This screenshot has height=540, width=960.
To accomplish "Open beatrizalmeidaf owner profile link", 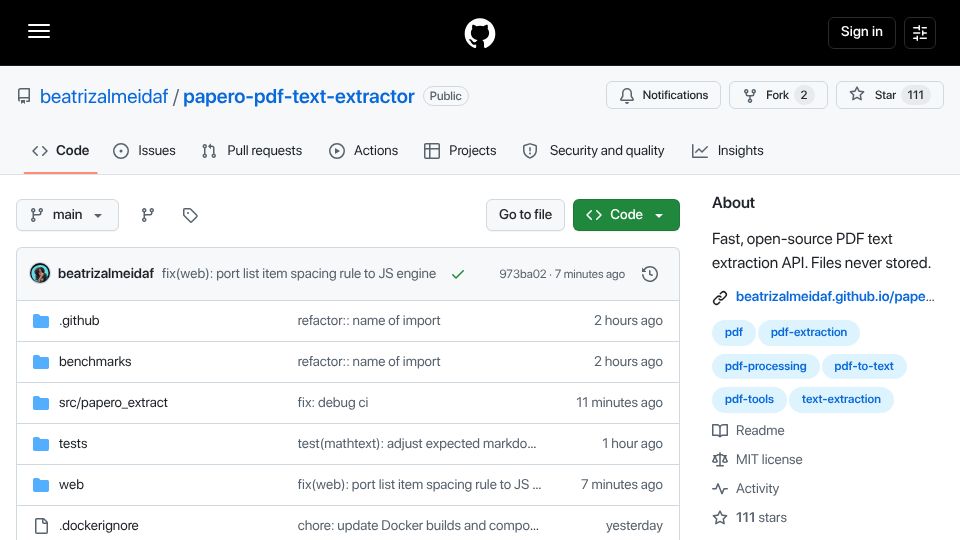I will (x=103, y=96).
